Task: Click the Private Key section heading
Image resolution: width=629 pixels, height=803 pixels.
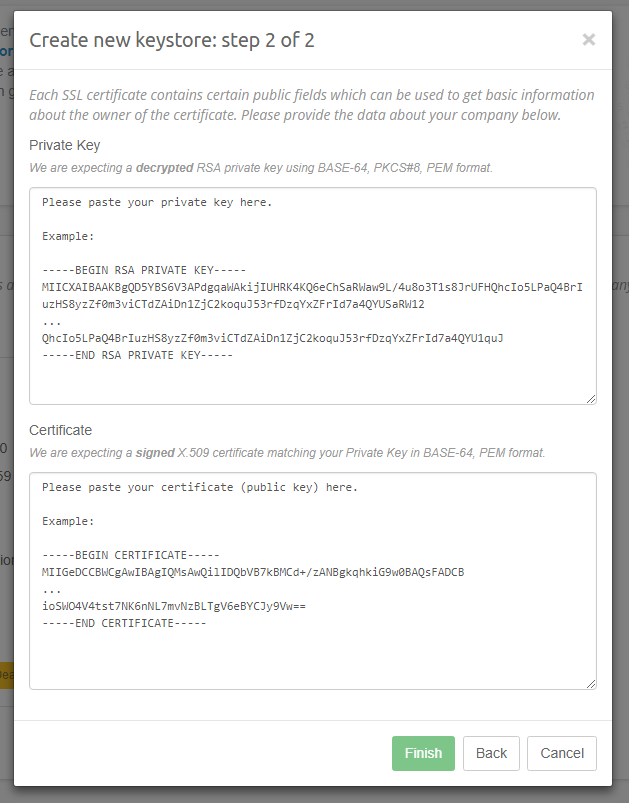Action: tap(63, 145)
